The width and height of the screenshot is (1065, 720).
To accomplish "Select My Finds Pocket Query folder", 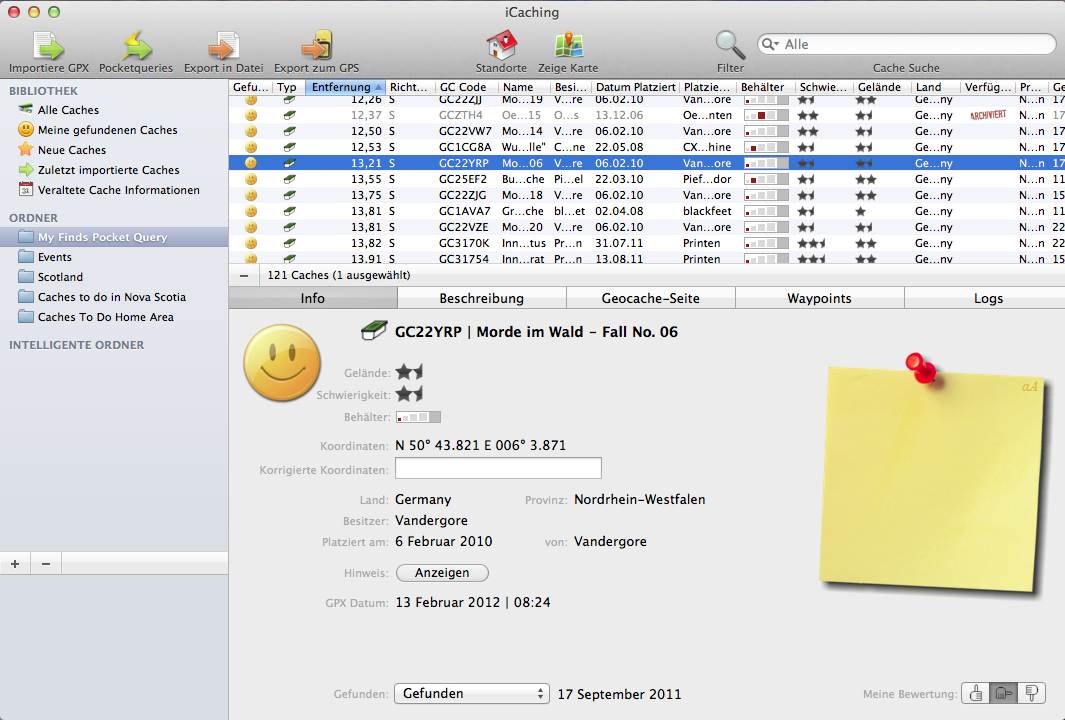I will tap(114, 237).
